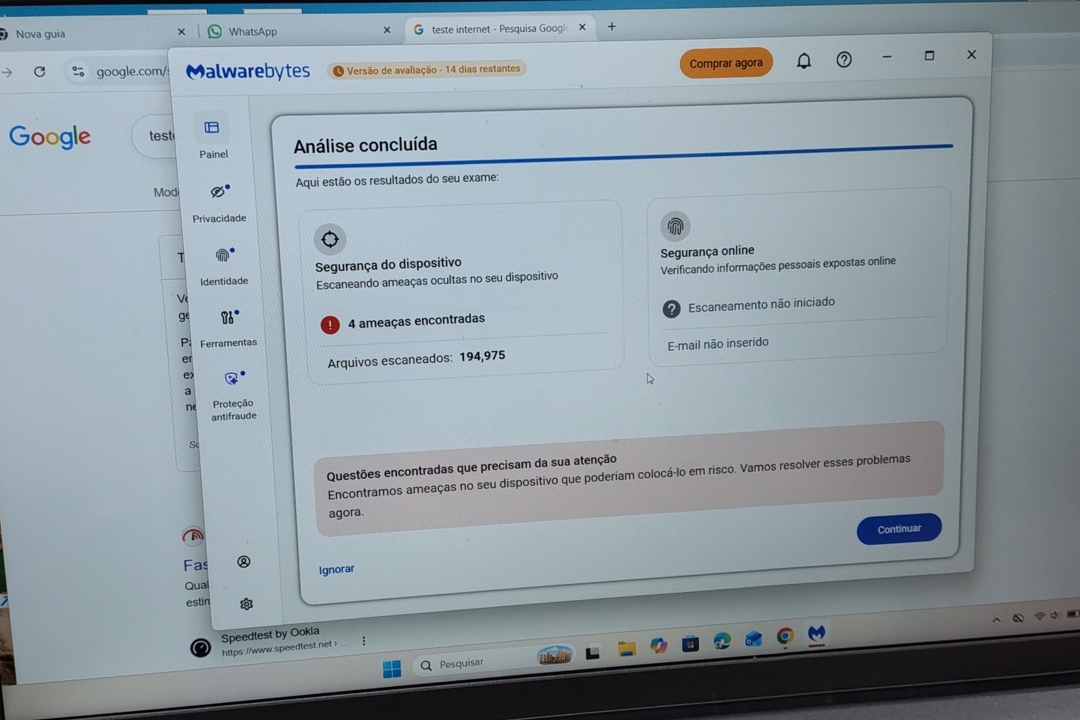Click the E-mail não inserido text
1080x720 pixels.
pyautogui.click(x=718, y=343)
